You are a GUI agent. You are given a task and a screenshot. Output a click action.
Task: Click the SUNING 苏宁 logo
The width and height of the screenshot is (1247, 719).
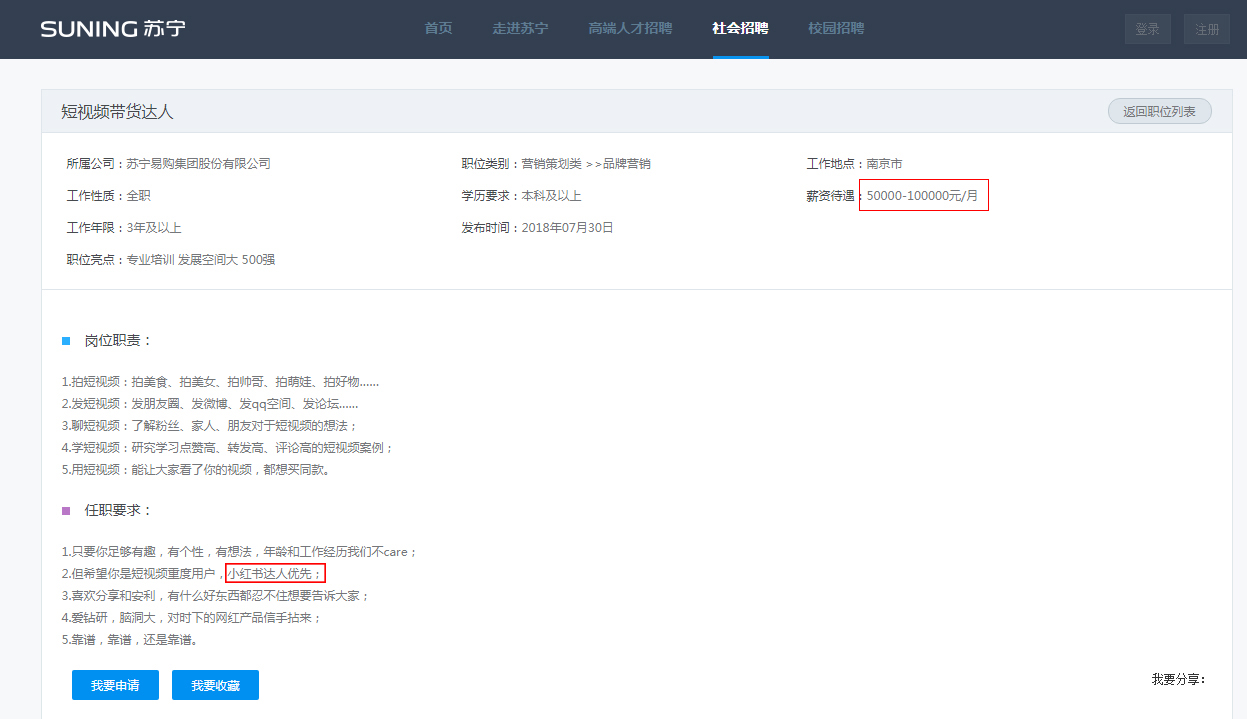point(114,29)
